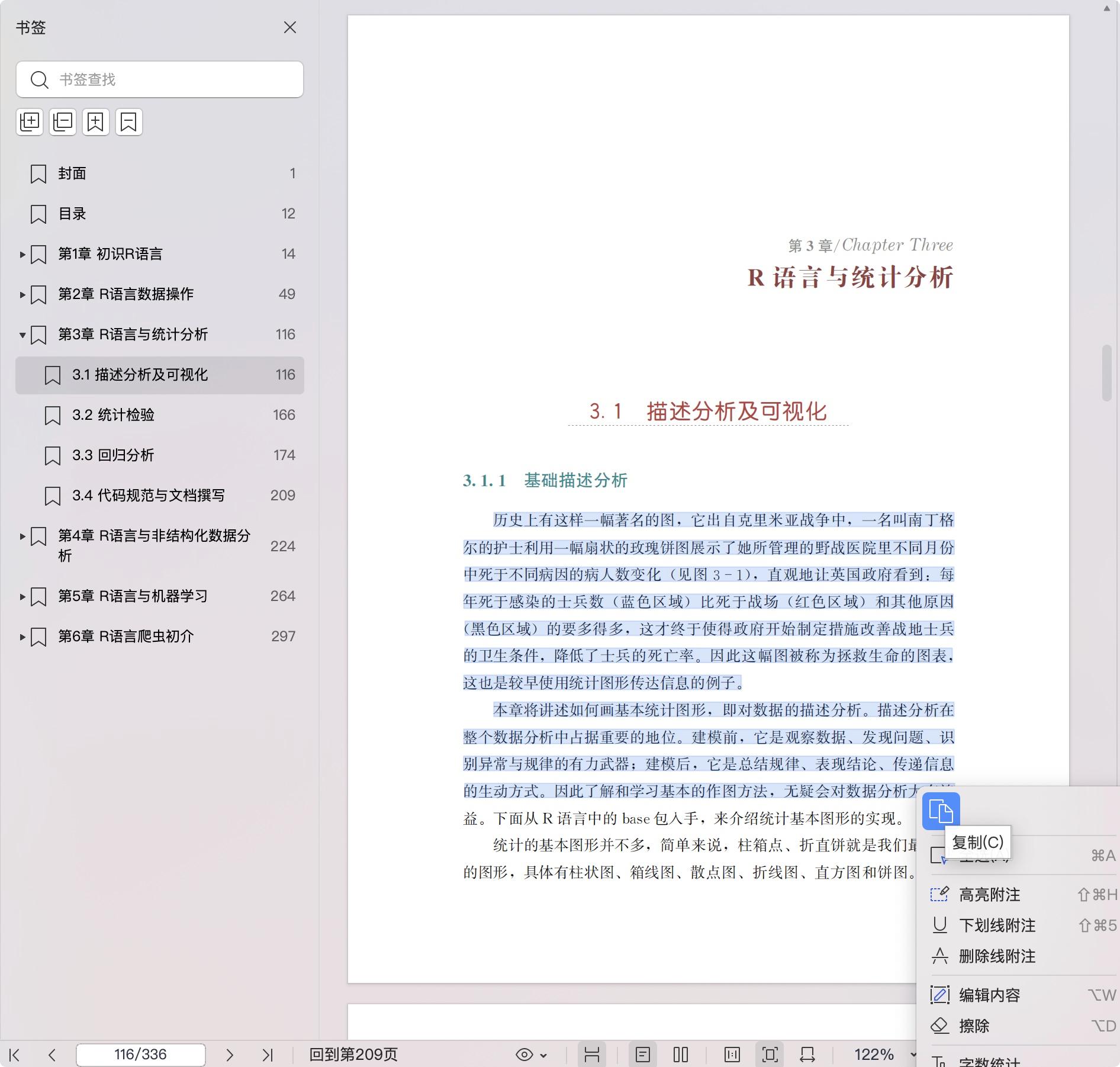Expand the 第1章 初识R语言 bookmark

pos(22,255)
